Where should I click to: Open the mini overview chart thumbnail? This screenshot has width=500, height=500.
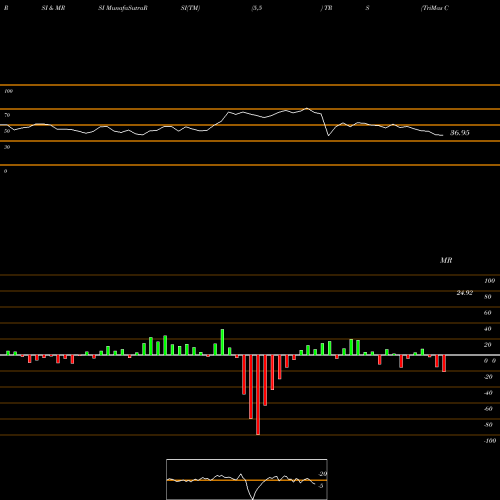pyautogui.click(x=247, y=479)
